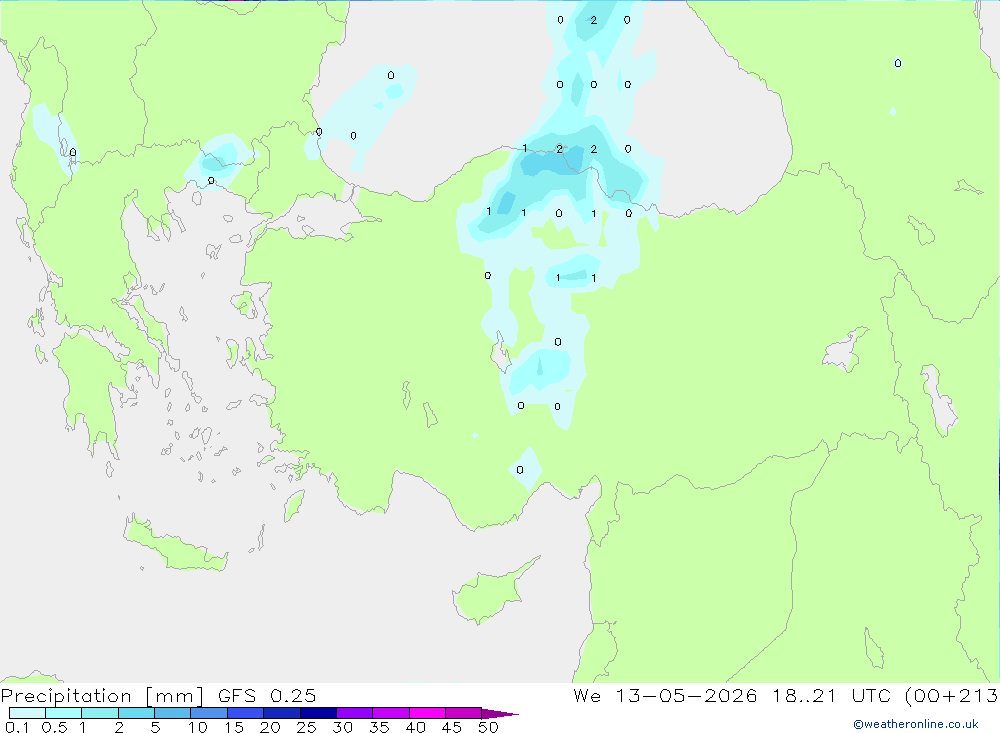Click the arrow tip beyond 50 on the legend
Screen dimensions: 1000x733
coord(501,713)
